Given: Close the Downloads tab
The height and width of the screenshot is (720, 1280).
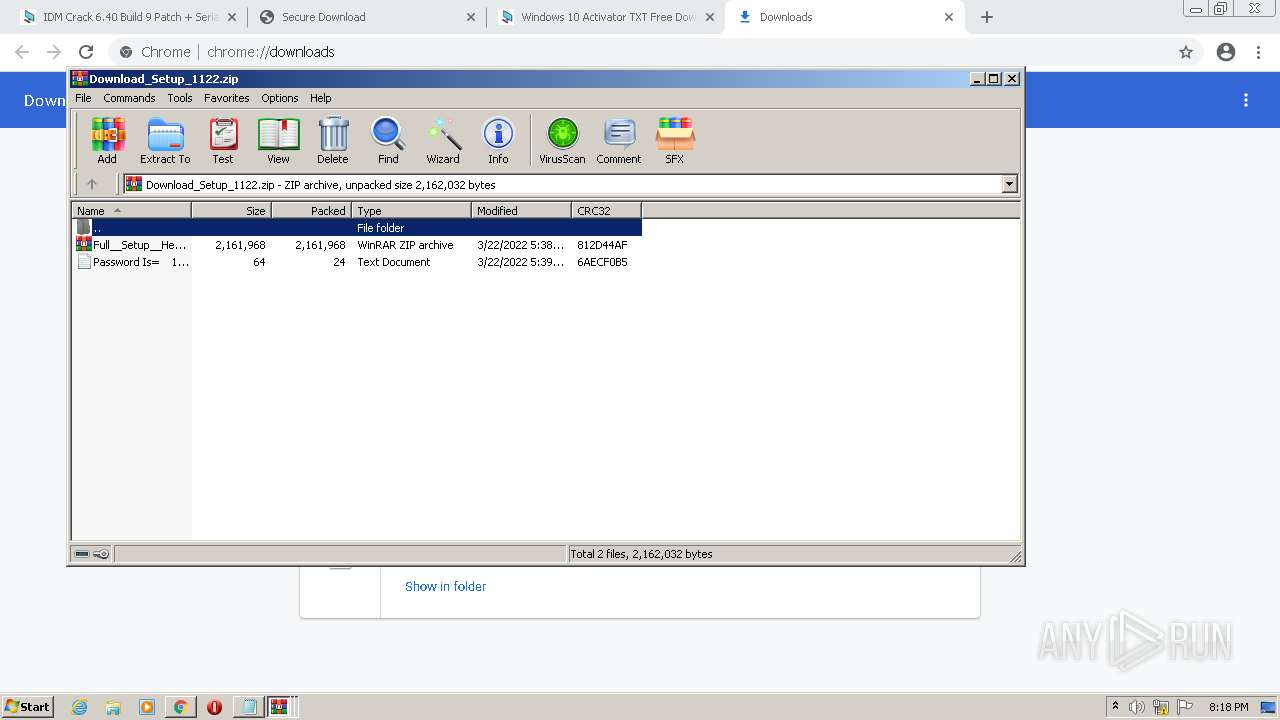Looking at the screenshot, I should (949, 17).
